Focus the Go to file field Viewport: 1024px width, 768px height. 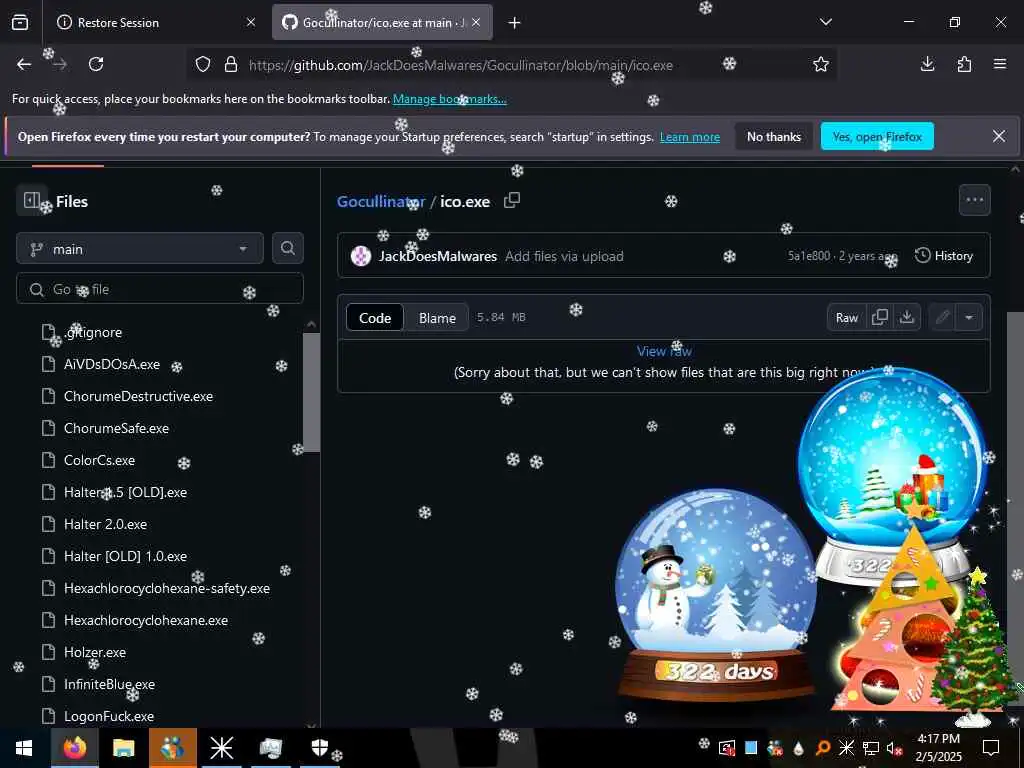pos(160,289)
